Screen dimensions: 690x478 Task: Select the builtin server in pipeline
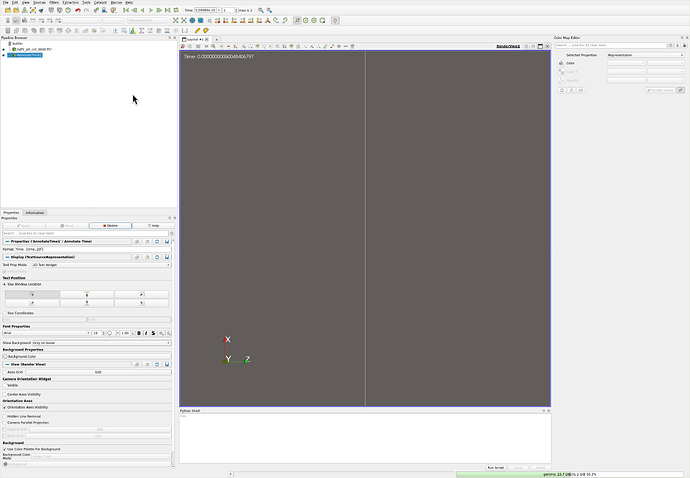coord(17,44)
